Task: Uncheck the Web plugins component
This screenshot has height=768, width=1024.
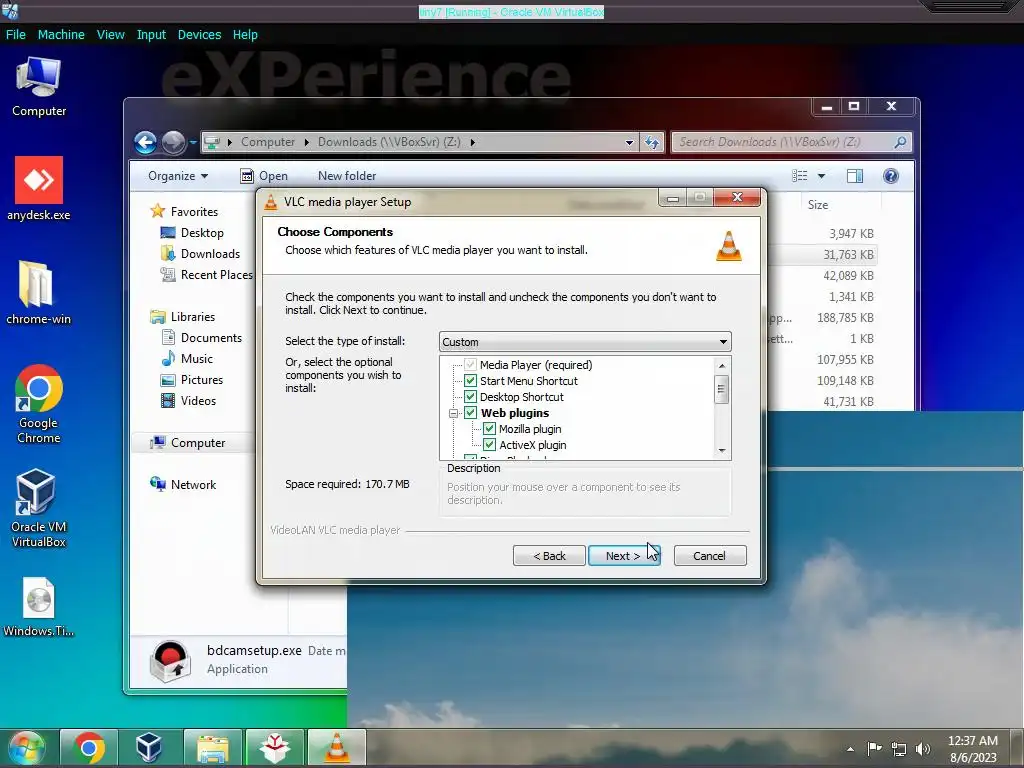Action: click(470, 413)
